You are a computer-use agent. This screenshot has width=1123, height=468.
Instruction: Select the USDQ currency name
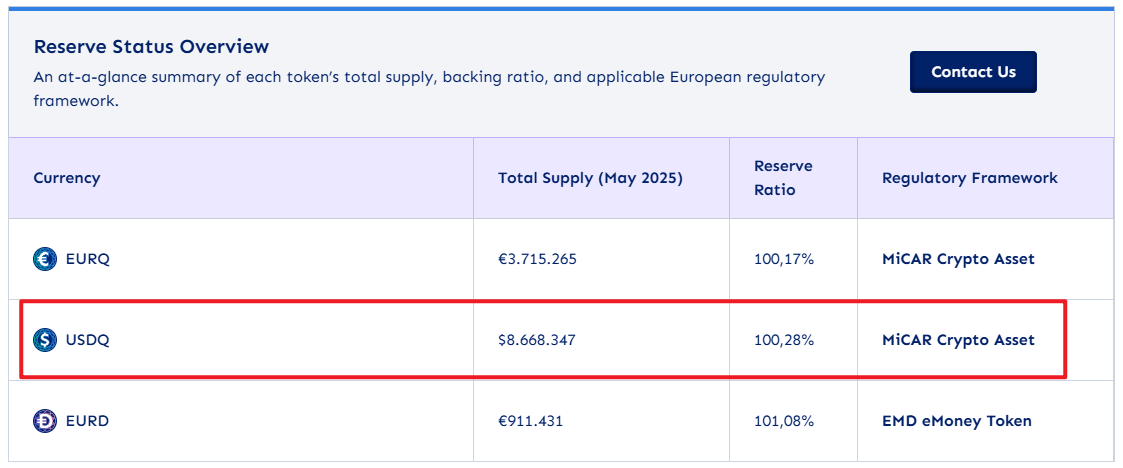click(87, 340)
